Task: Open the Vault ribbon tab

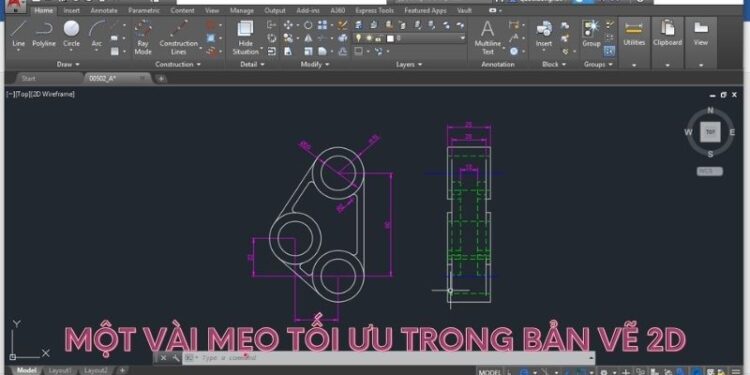Action: point(464,11)
